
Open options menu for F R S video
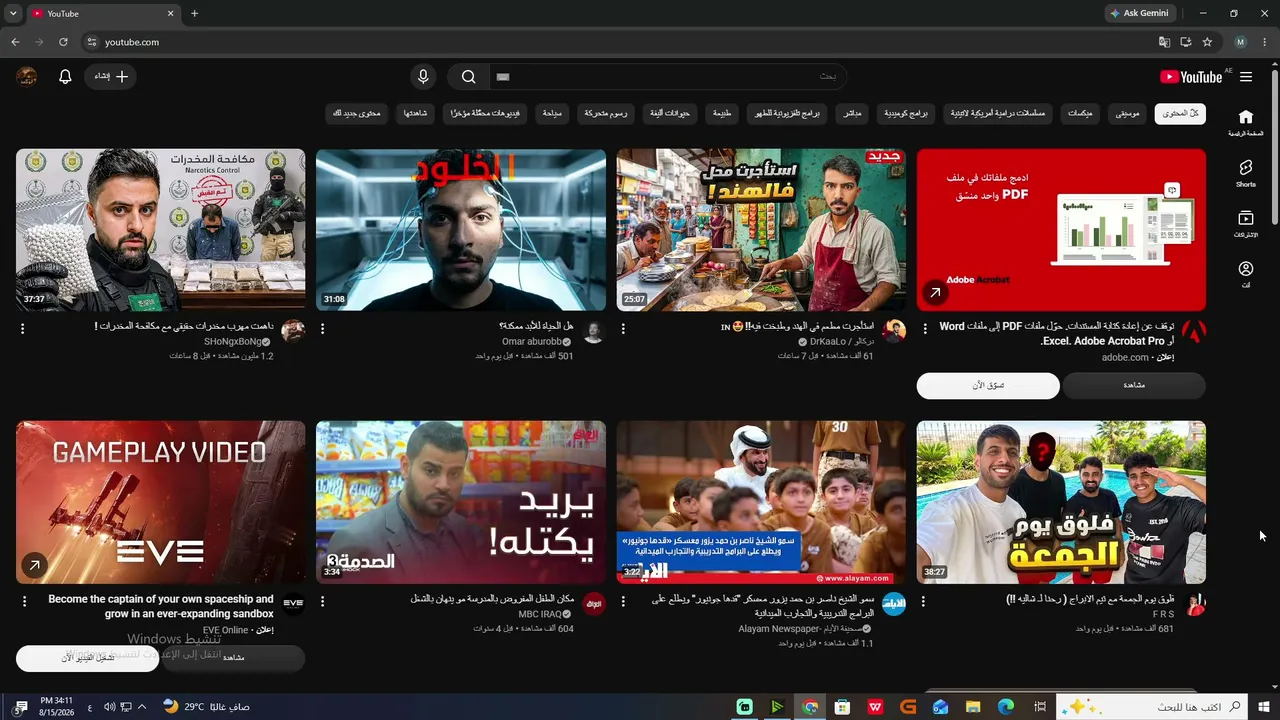coord(923,601)
